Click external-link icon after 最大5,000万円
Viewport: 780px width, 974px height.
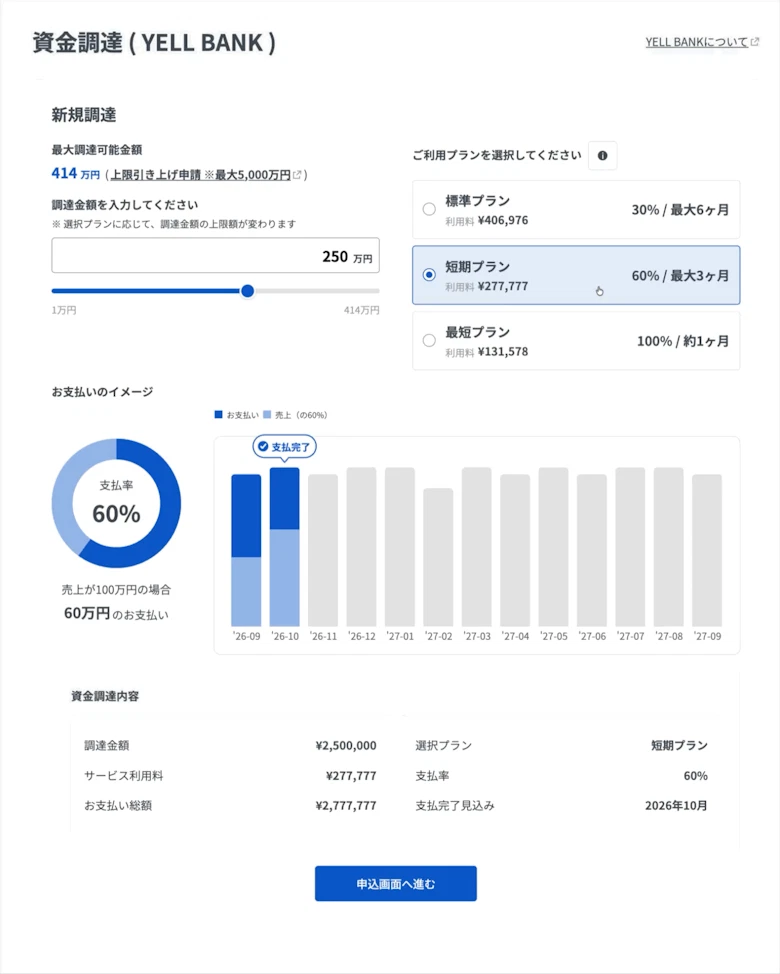coord(297,175)
